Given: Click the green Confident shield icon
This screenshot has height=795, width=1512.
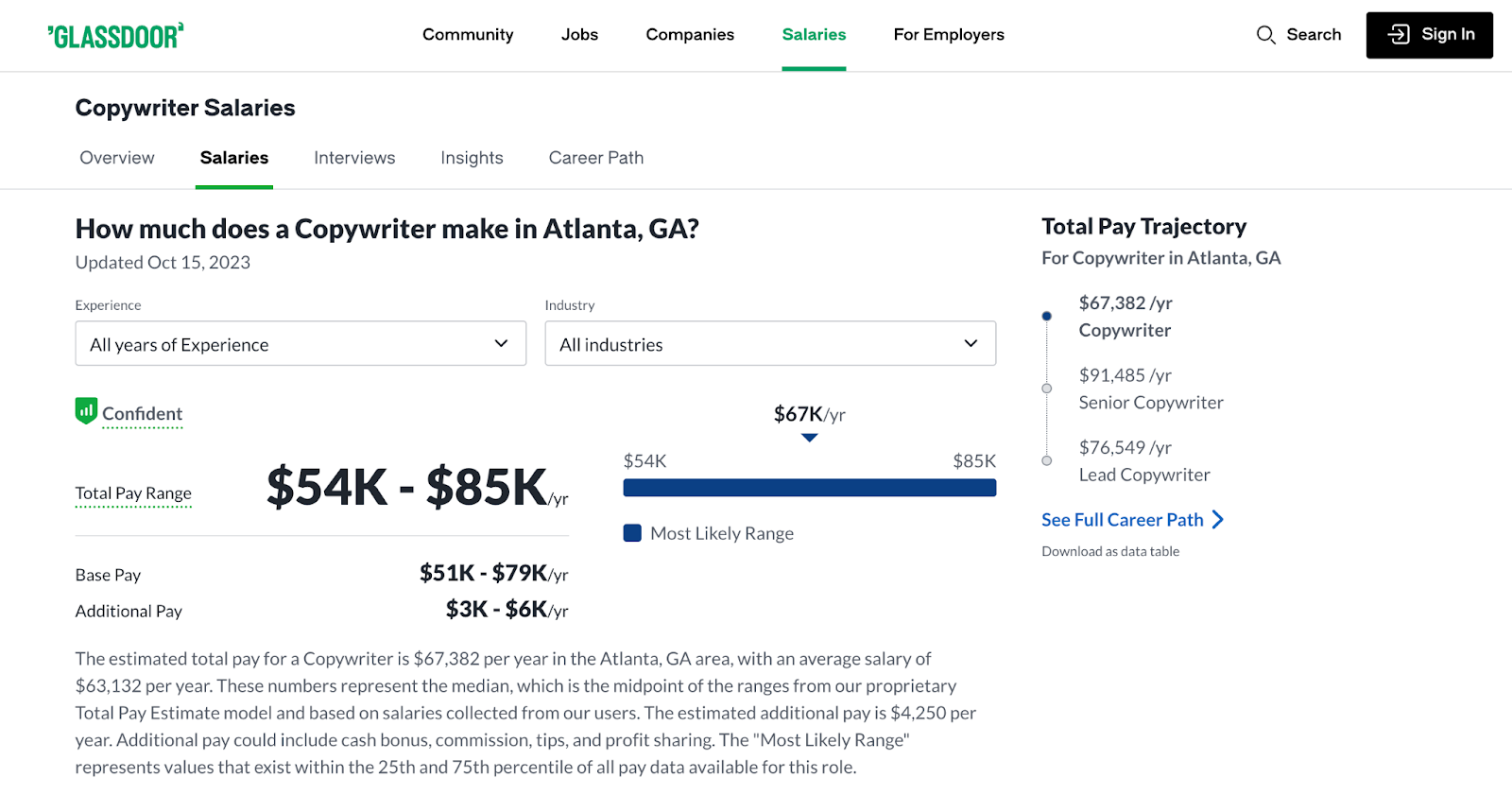Looking at the screenshot, I should pos(85,411).
